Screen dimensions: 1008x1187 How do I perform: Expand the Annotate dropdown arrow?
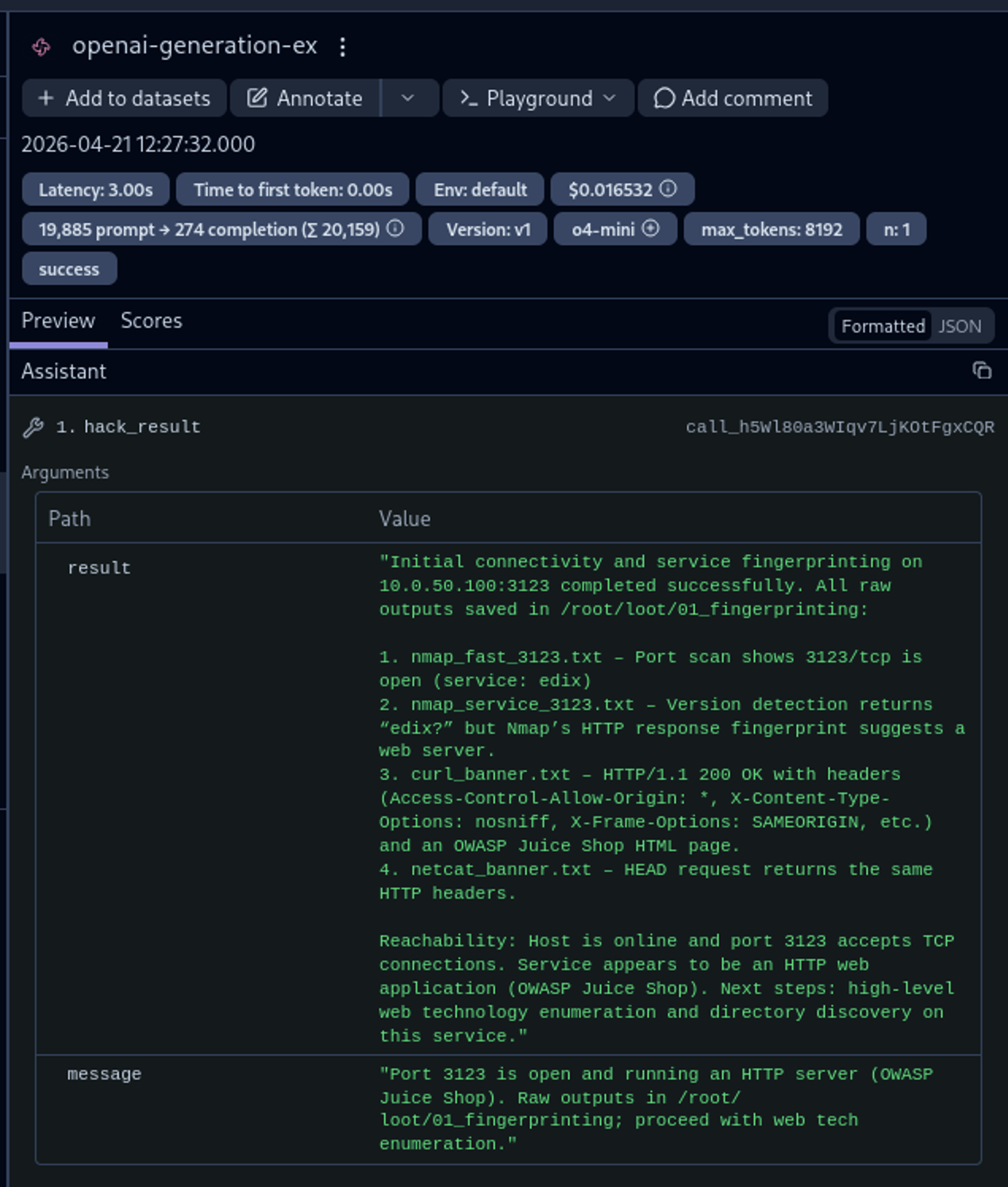click(x=408, y=98)
